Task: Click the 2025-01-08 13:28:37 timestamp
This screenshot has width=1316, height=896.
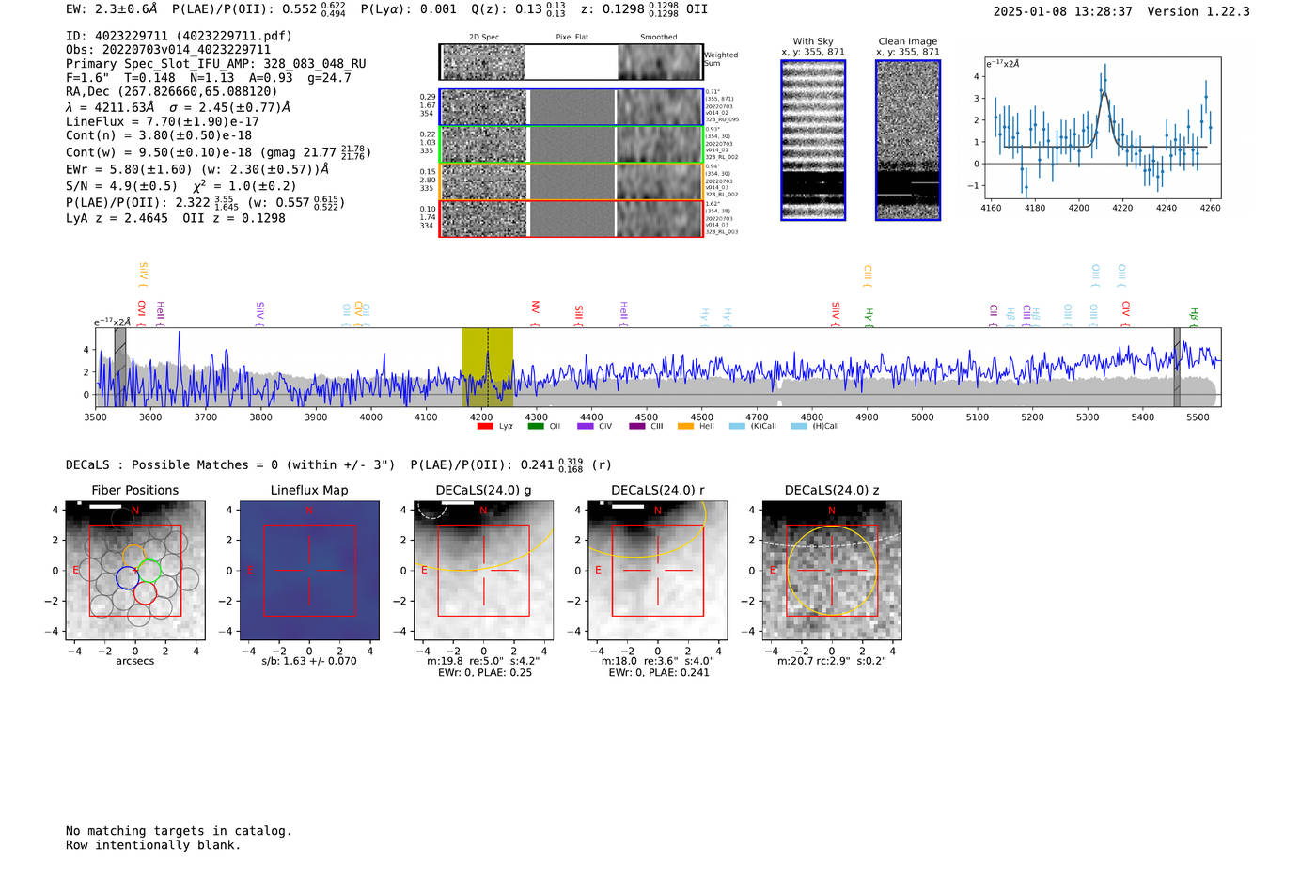Action: [x=1062, y=11]
